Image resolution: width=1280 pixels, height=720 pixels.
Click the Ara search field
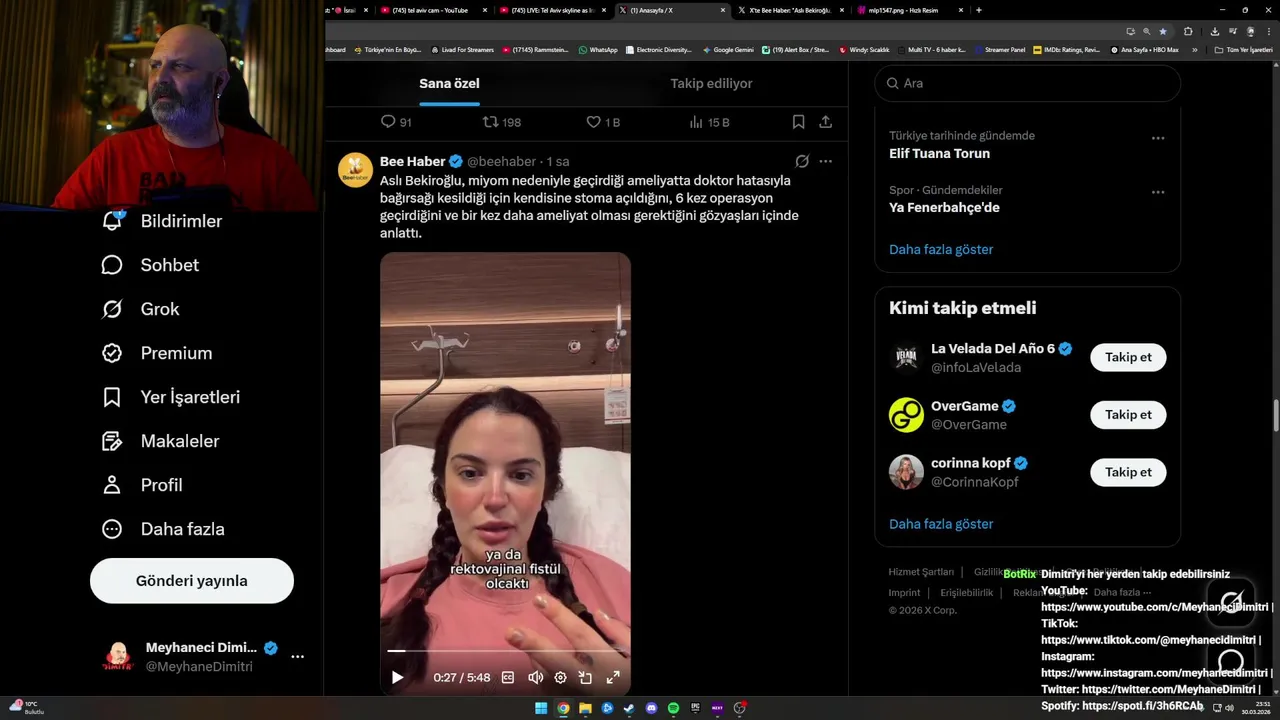click(1028, 83)
